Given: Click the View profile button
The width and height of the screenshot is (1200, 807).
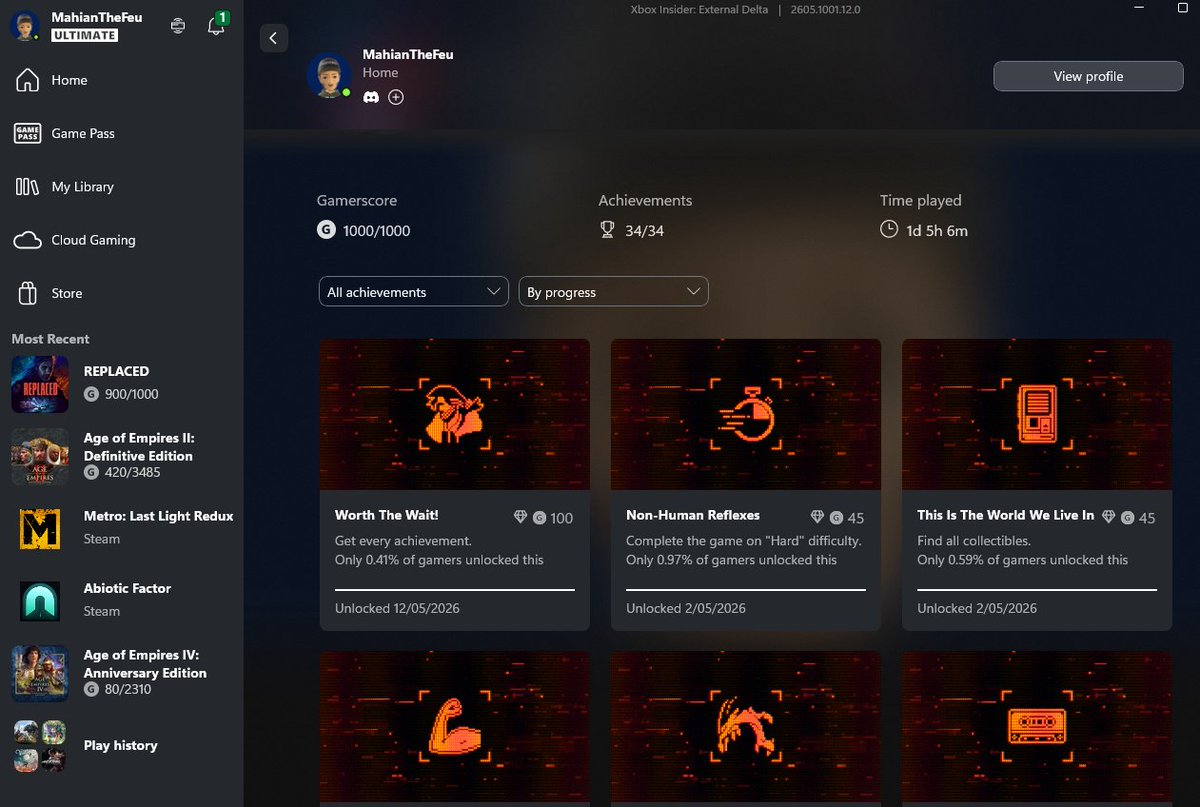Looking at the screenshot, I should 1088,76.
